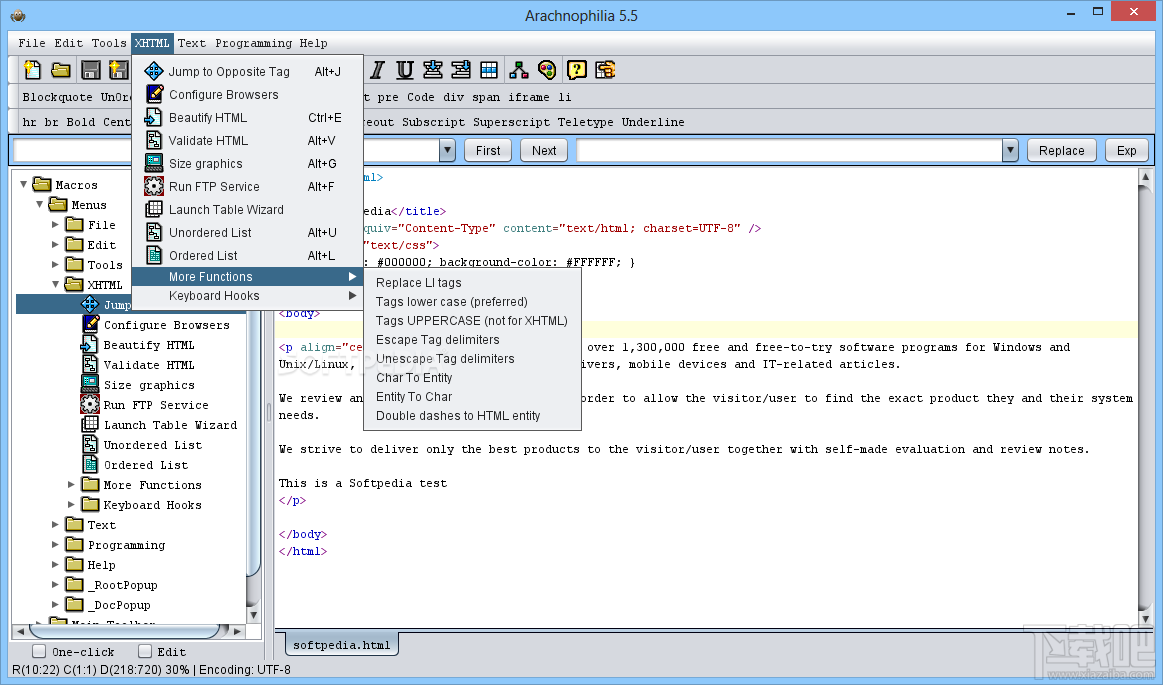Select Run FTP Service in macro tree
Viewport: 1163px width, 685px height.
156,405
